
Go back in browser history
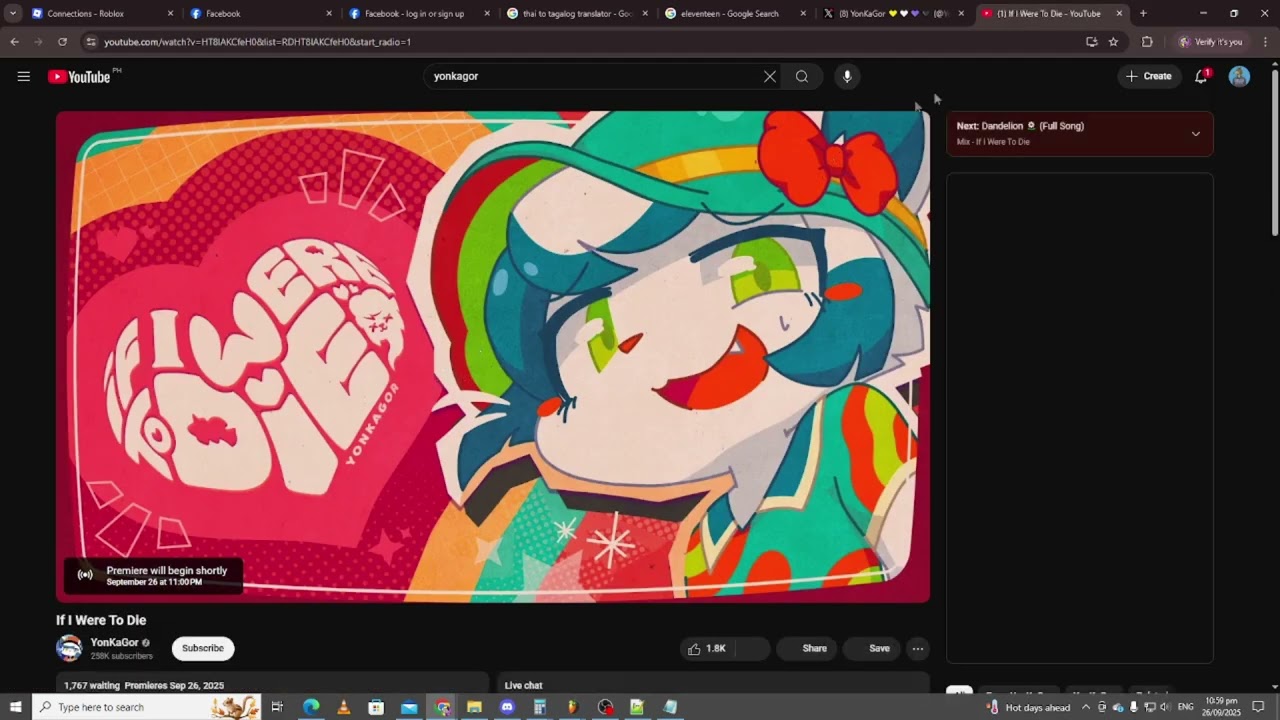point(14,42)
